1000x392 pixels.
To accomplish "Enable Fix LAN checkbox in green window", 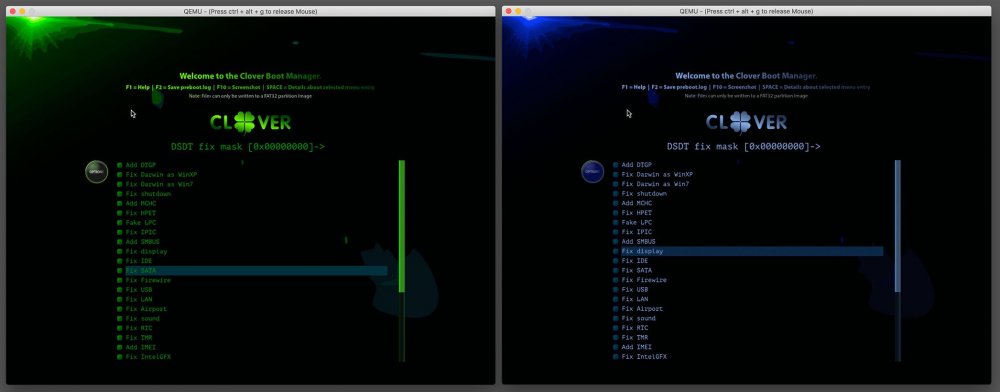I will tap(119, 299).
